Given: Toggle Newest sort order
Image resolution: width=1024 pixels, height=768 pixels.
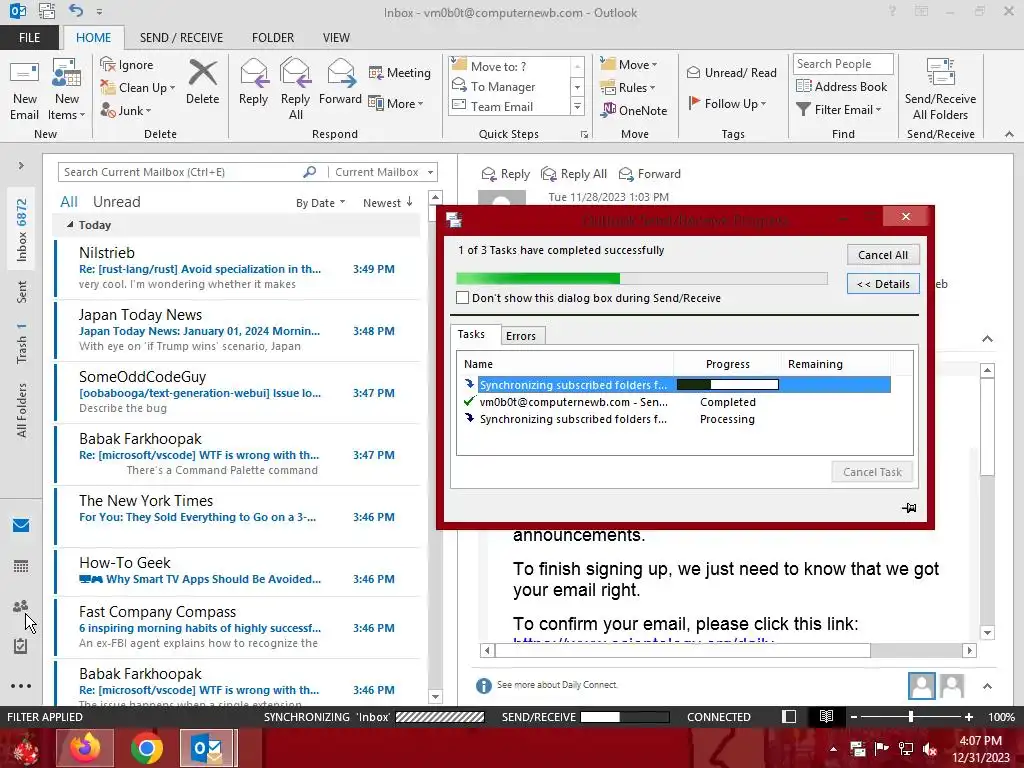Looking at the screenshot, I should pos(388,202).
